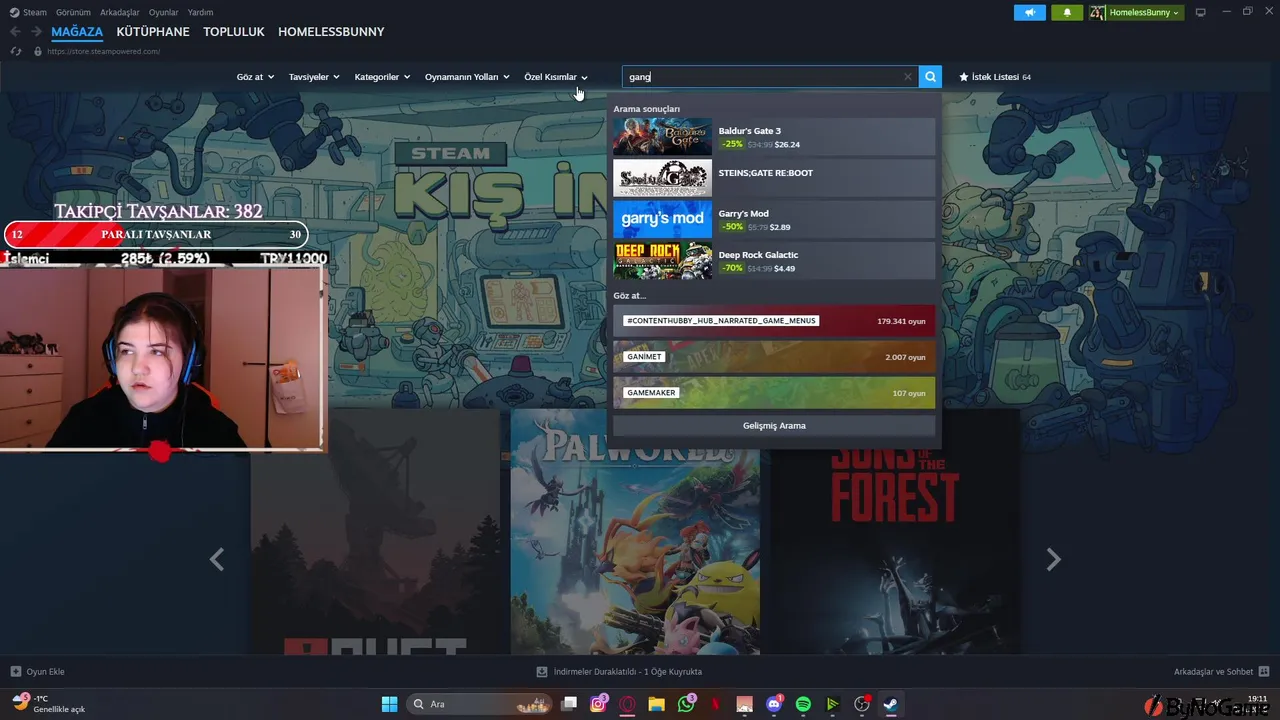Switch to the TOPLULUK tab

pyautogui.click(x=234, y=32)
